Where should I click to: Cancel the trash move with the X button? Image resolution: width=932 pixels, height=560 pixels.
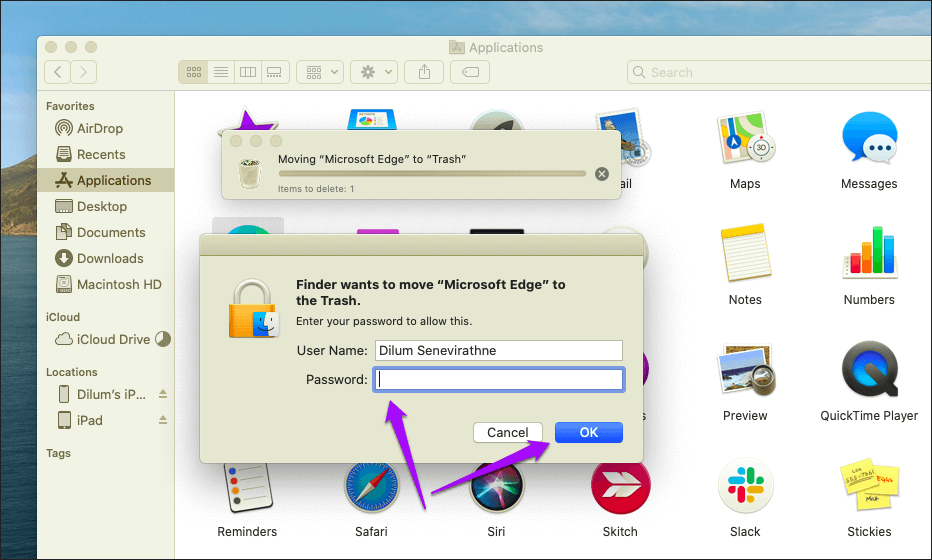click(x=602, y=174)
